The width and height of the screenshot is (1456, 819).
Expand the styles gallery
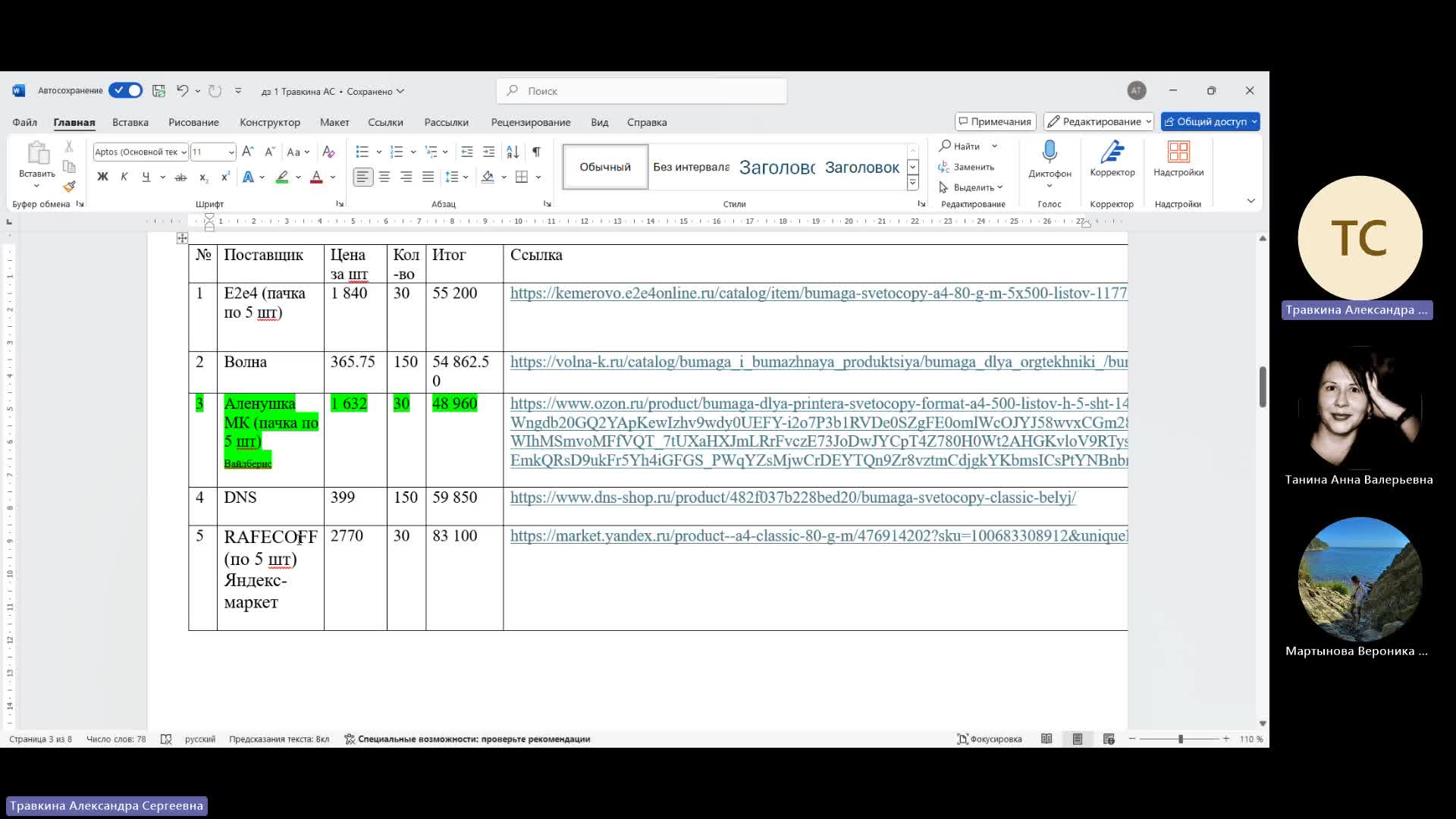tap(913, 184)
